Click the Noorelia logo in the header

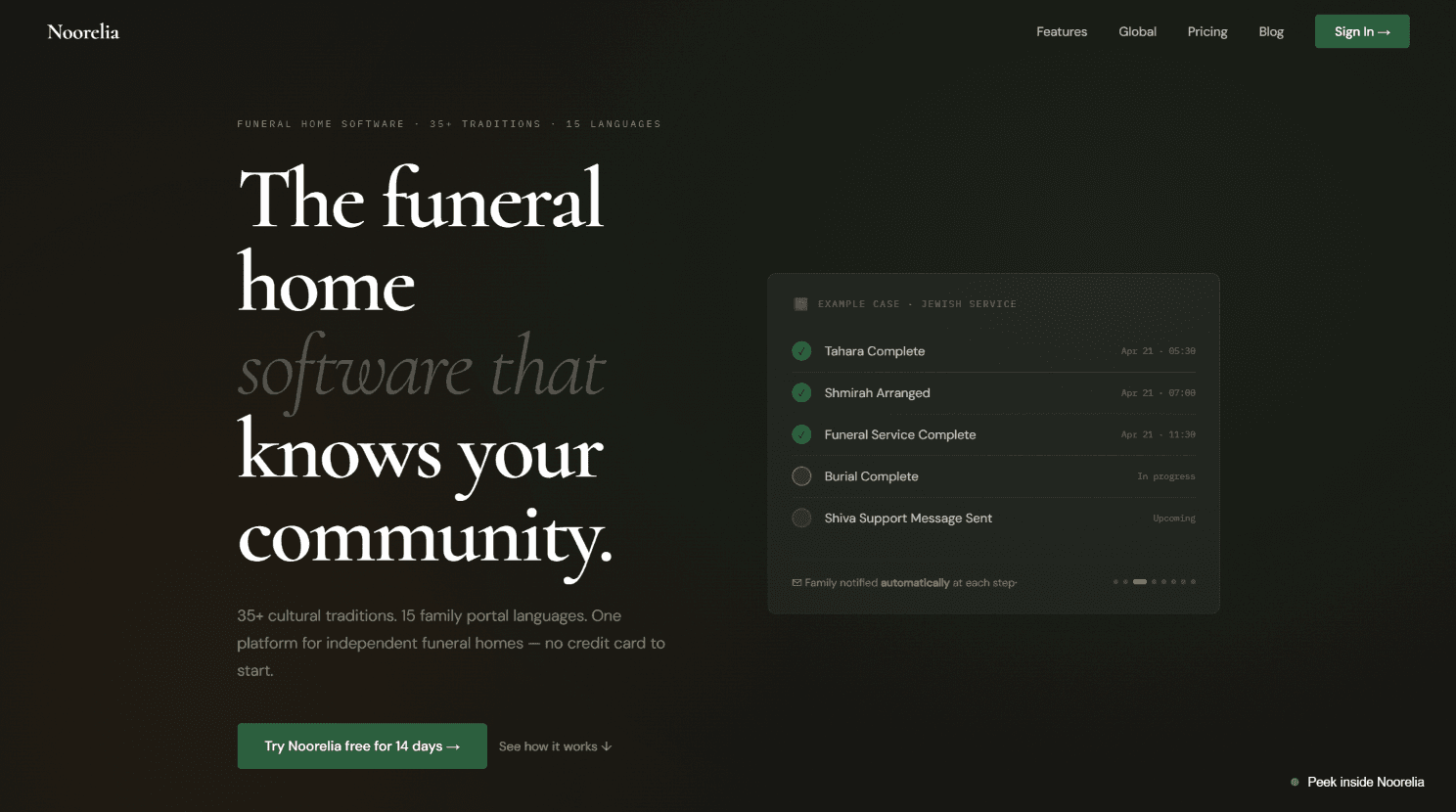[83, 31]
